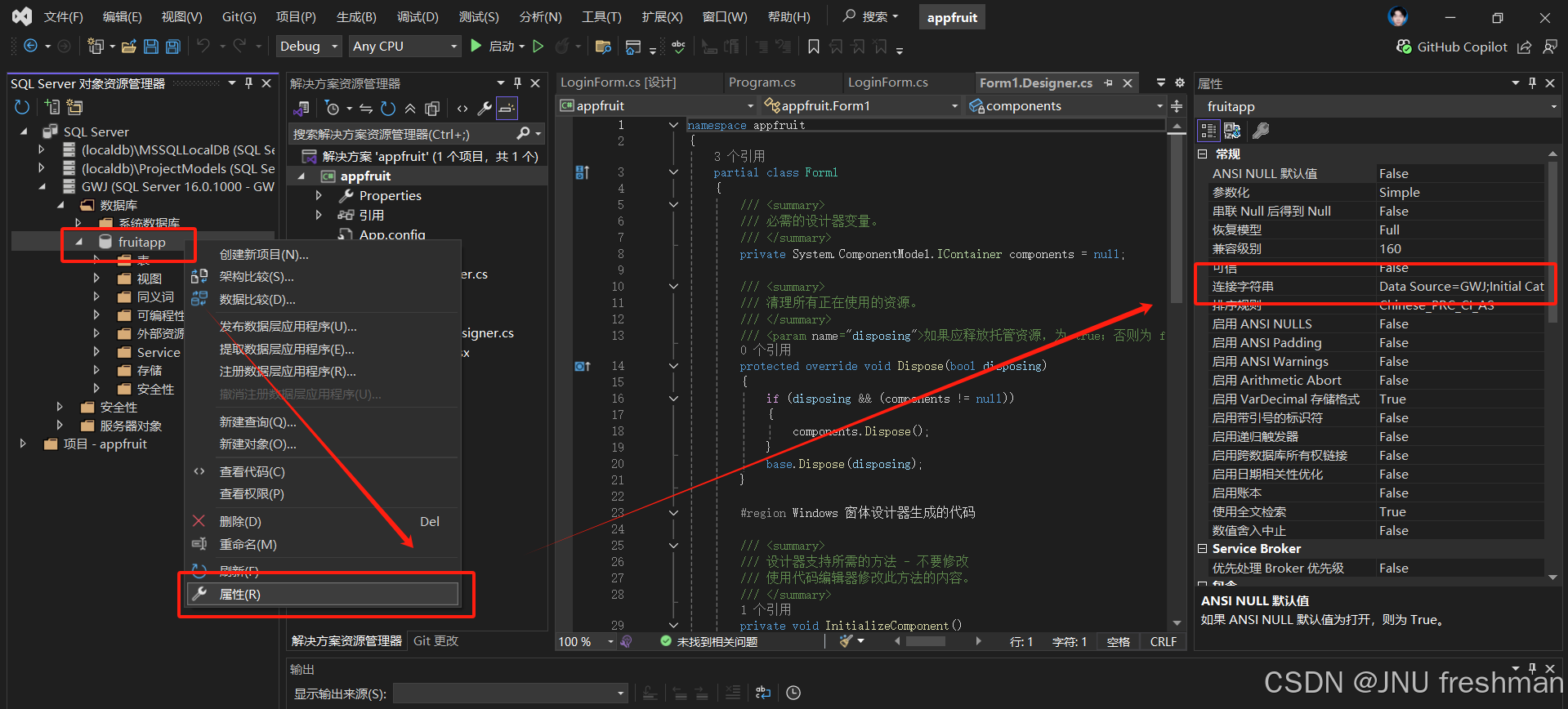Open GitHub Copilot from the top bar
This screenshot has width=1568, height=709.
pos(1452,47)
